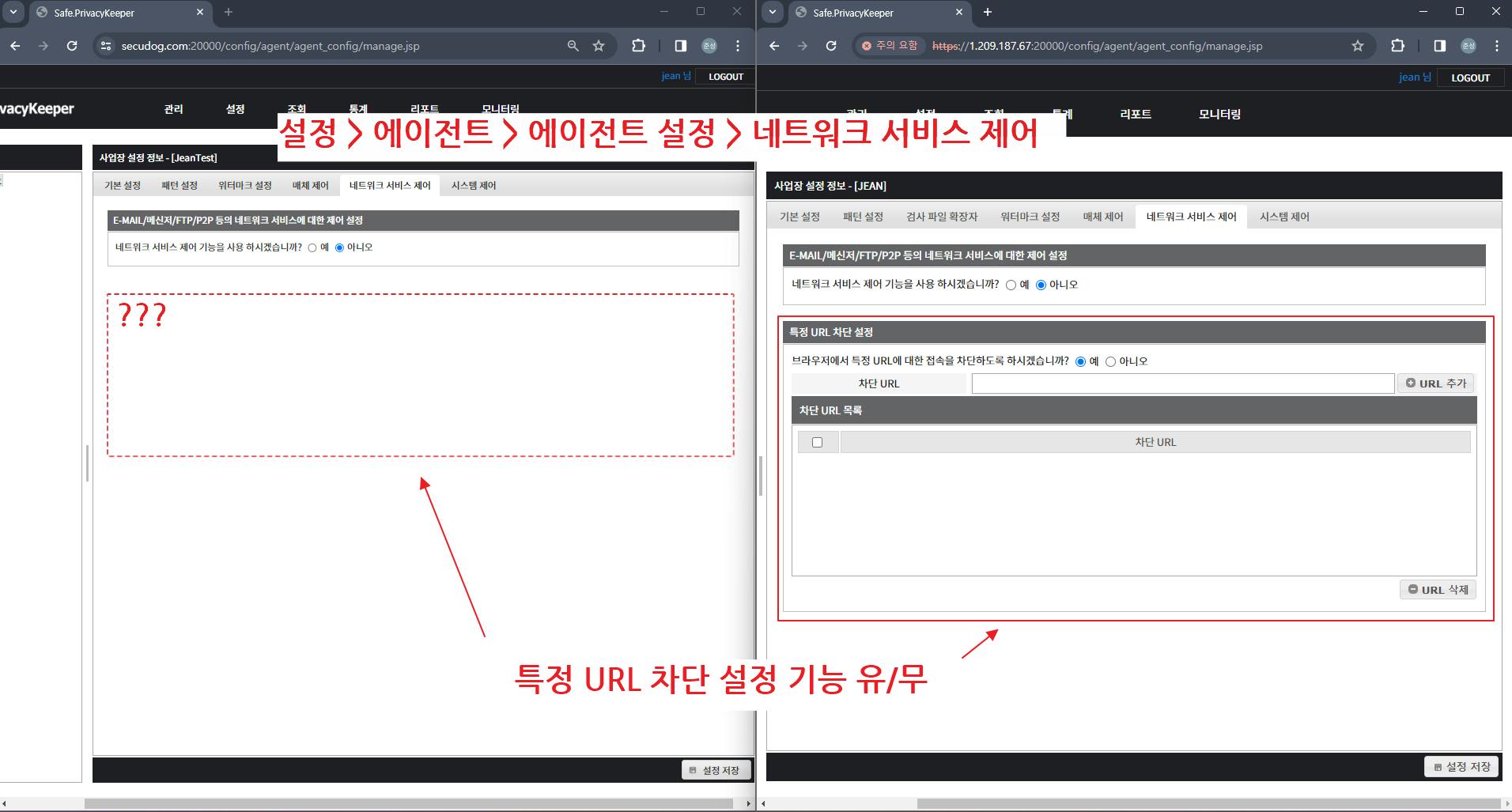Click LOGOUT button in right window

click(1470, 77)
